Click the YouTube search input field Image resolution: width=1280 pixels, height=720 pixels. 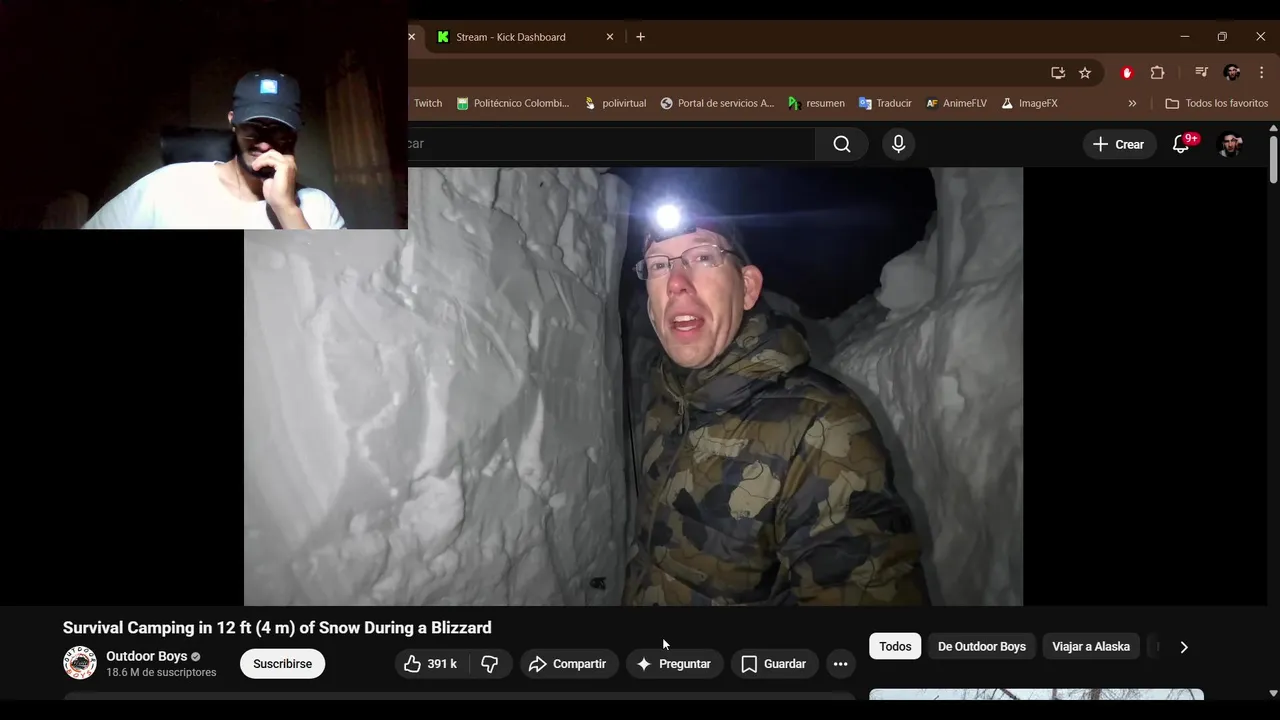610,144
